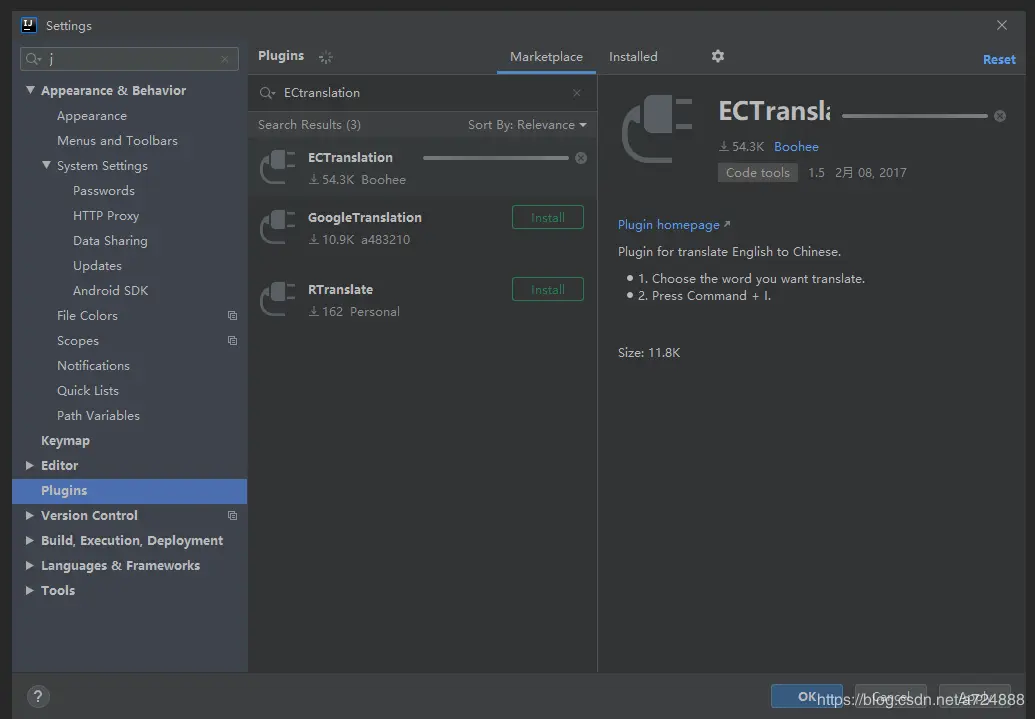
Task: Open the Sort By Relevance dropdown
Action: pyautogui.click(x=527, y=125)
